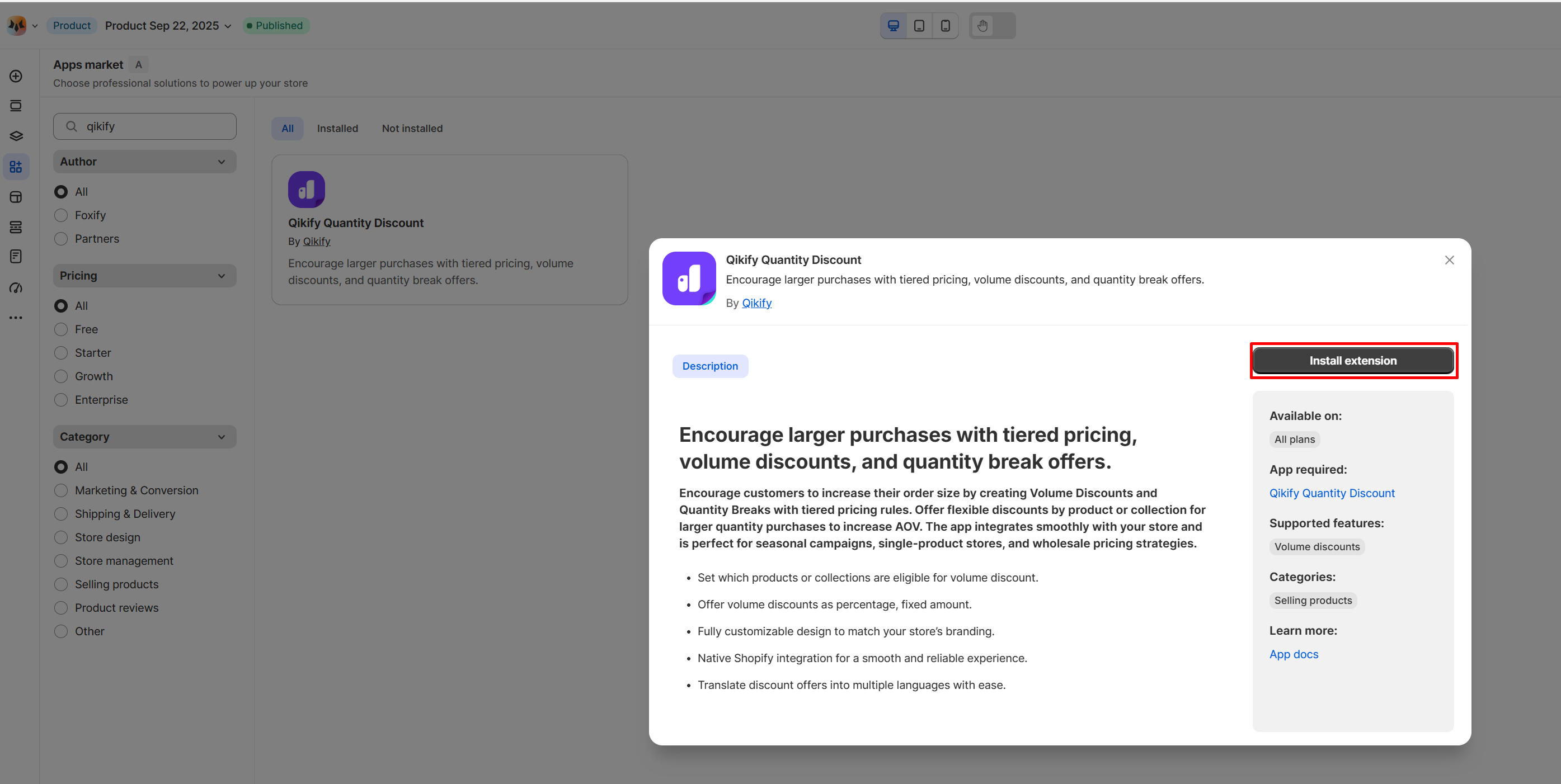Viewport: 1561px width, 784px height.
Task: Open the layers icon in left sidebar
Action: click(16, 136)
